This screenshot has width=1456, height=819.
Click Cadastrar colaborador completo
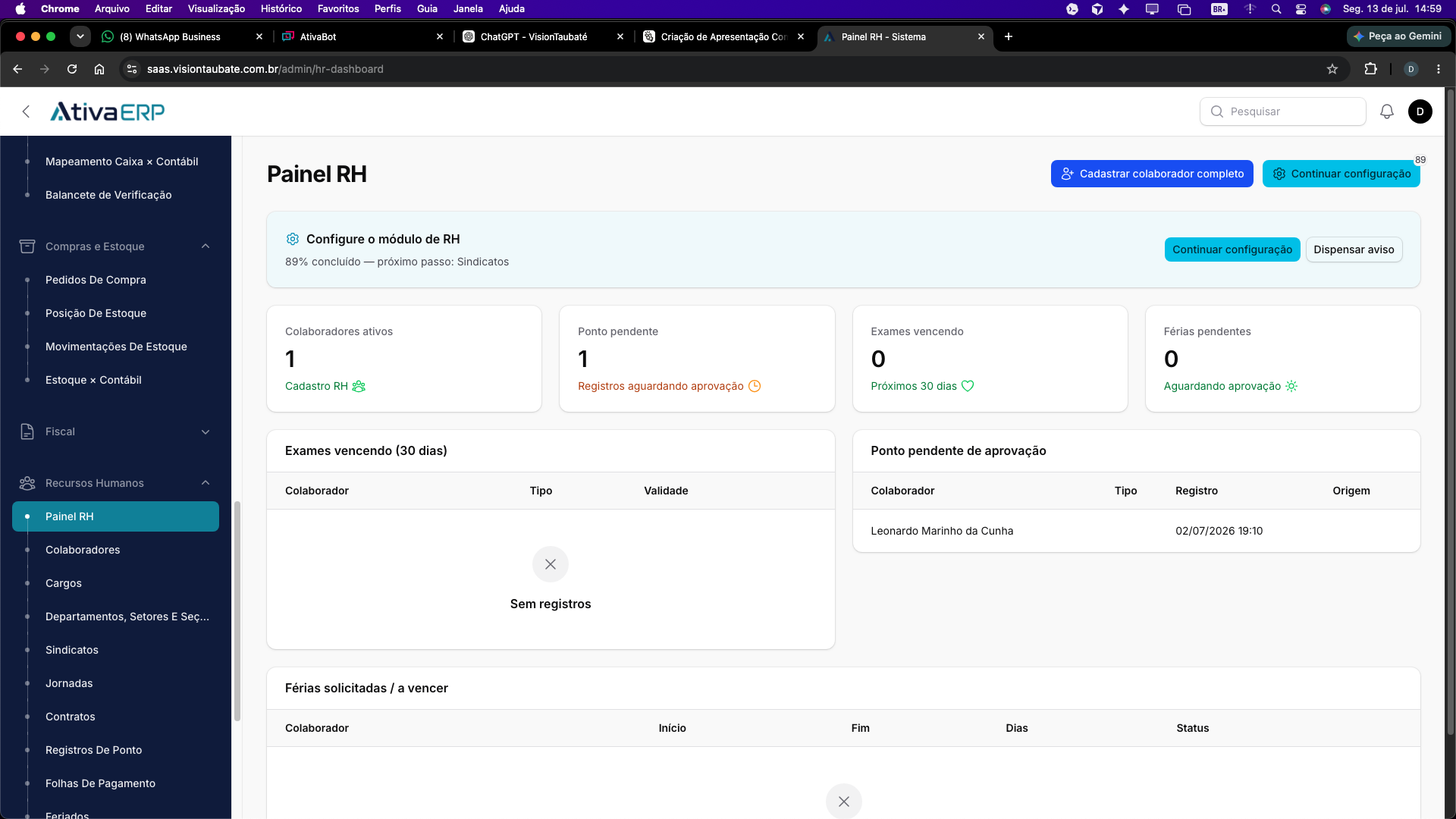(x=1152, y=174)
